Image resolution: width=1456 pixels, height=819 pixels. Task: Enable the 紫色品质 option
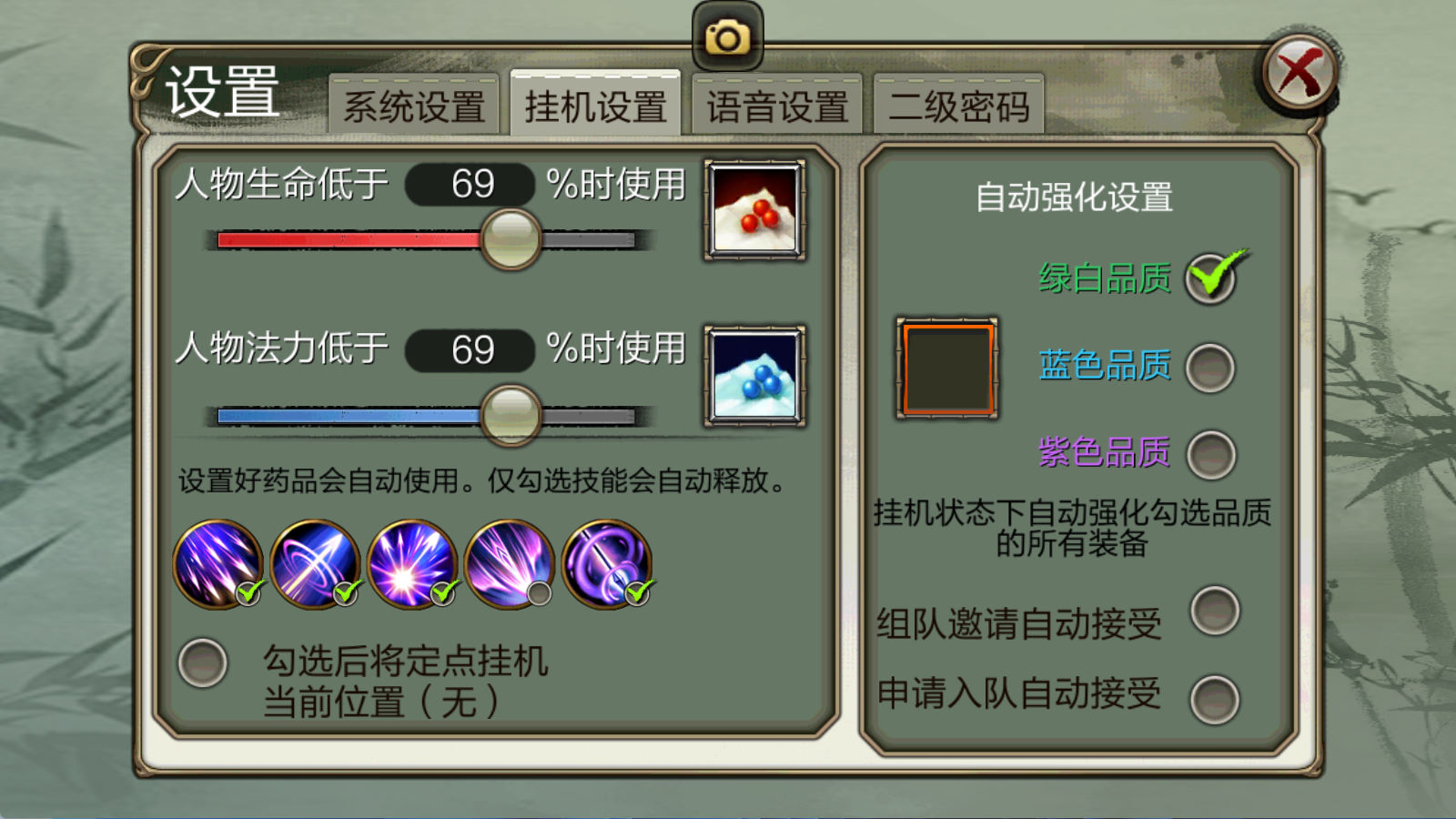tap(1211, 454)
